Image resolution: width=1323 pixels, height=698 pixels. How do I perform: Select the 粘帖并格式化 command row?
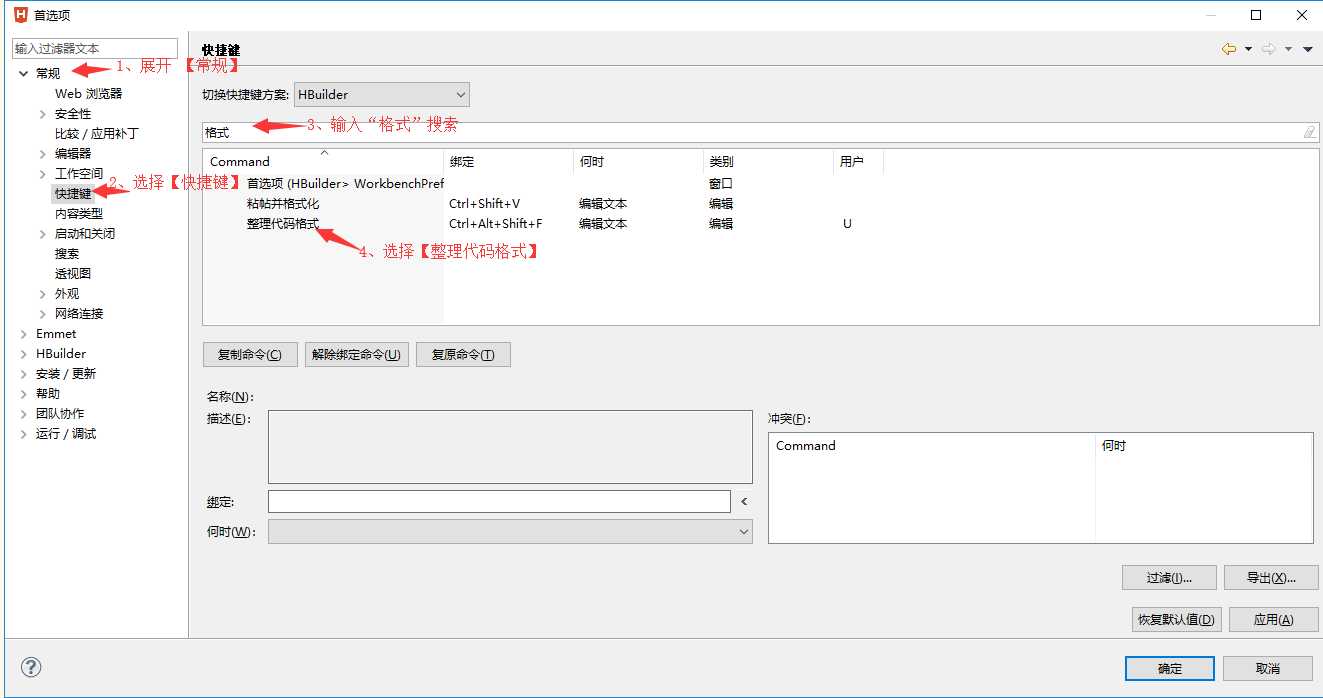(283, 204)
